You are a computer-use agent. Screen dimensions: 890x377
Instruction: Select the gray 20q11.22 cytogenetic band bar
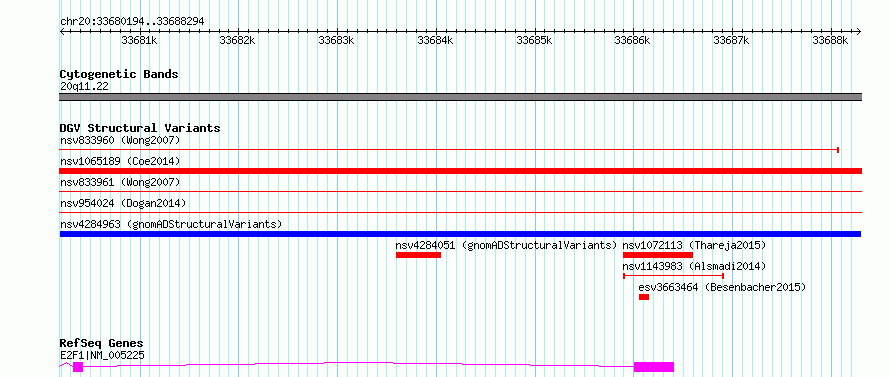(x=461, y=97)
